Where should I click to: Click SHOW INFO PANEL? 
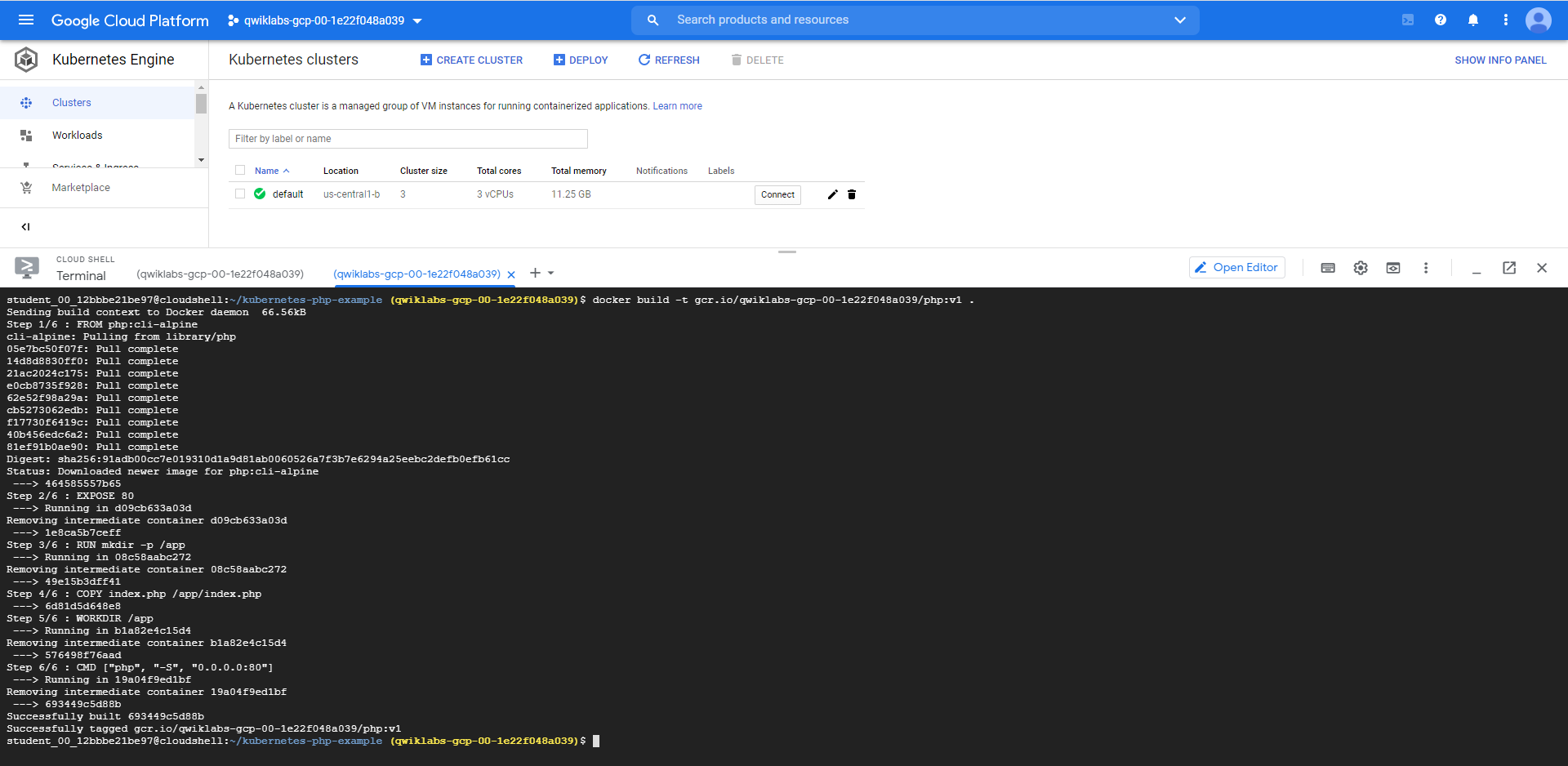coord(1500,60)
